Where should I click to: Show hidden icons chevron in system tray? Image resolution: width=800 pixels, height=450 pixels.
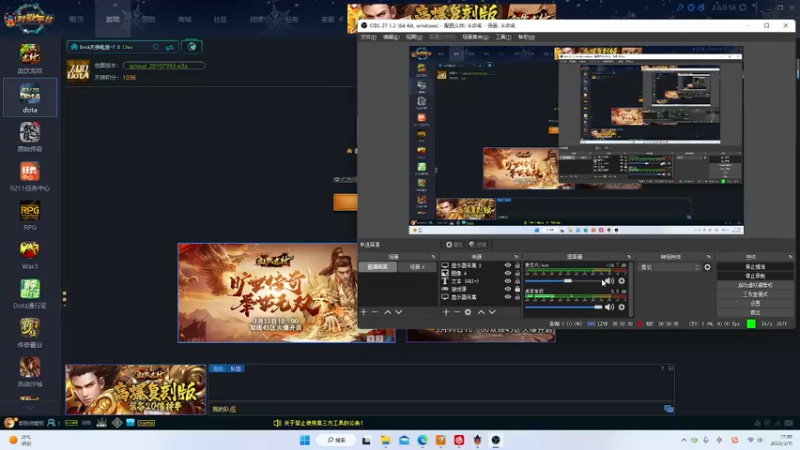[x=684, y=440]
